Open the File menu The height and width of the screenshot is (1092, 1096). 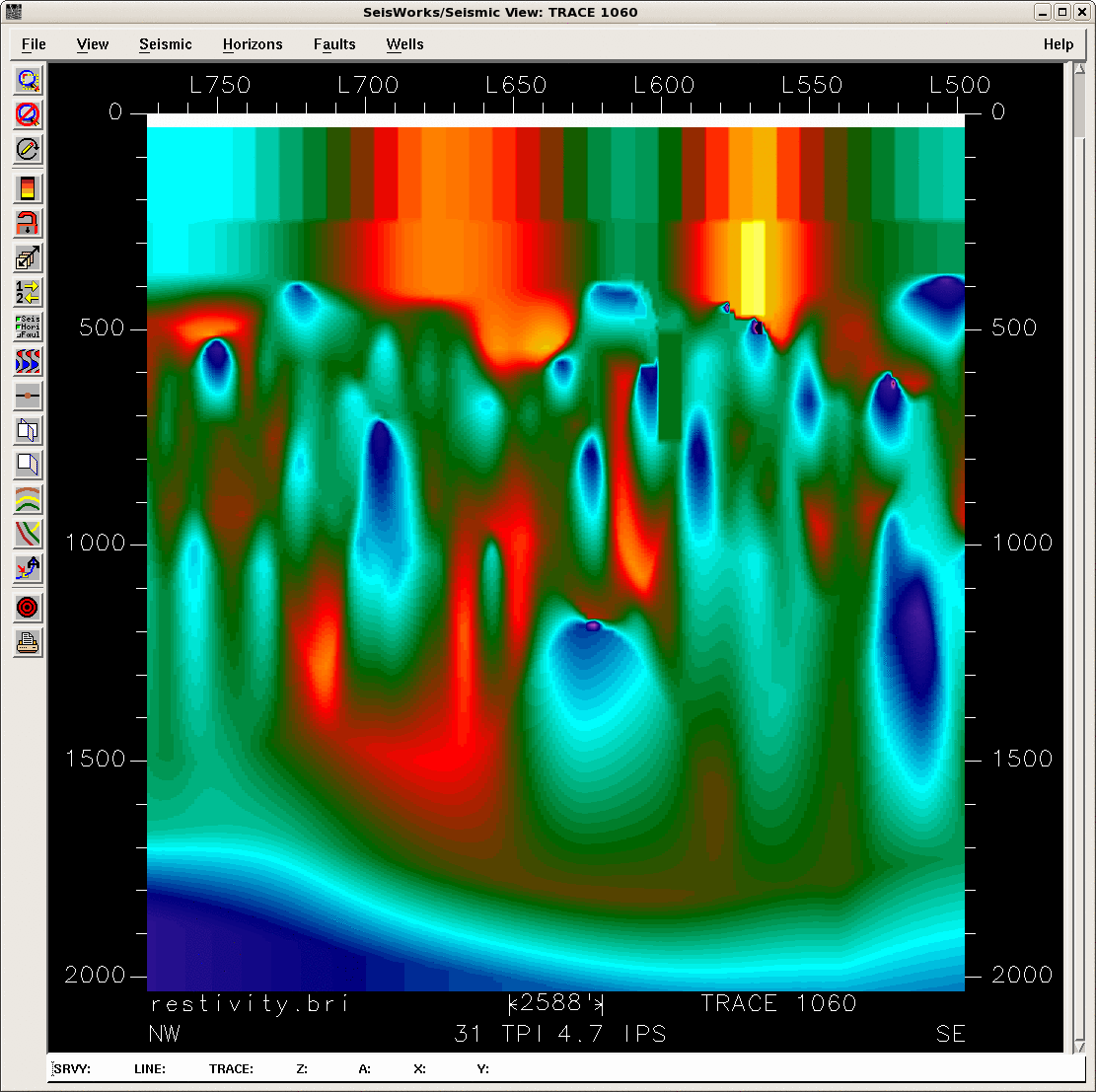pos(34,44)
